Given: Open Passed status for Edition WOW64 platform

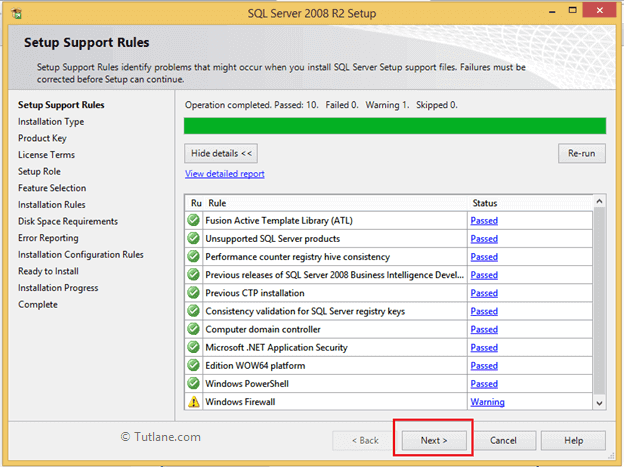Looking at the screenshot, I should click(484, 365).
